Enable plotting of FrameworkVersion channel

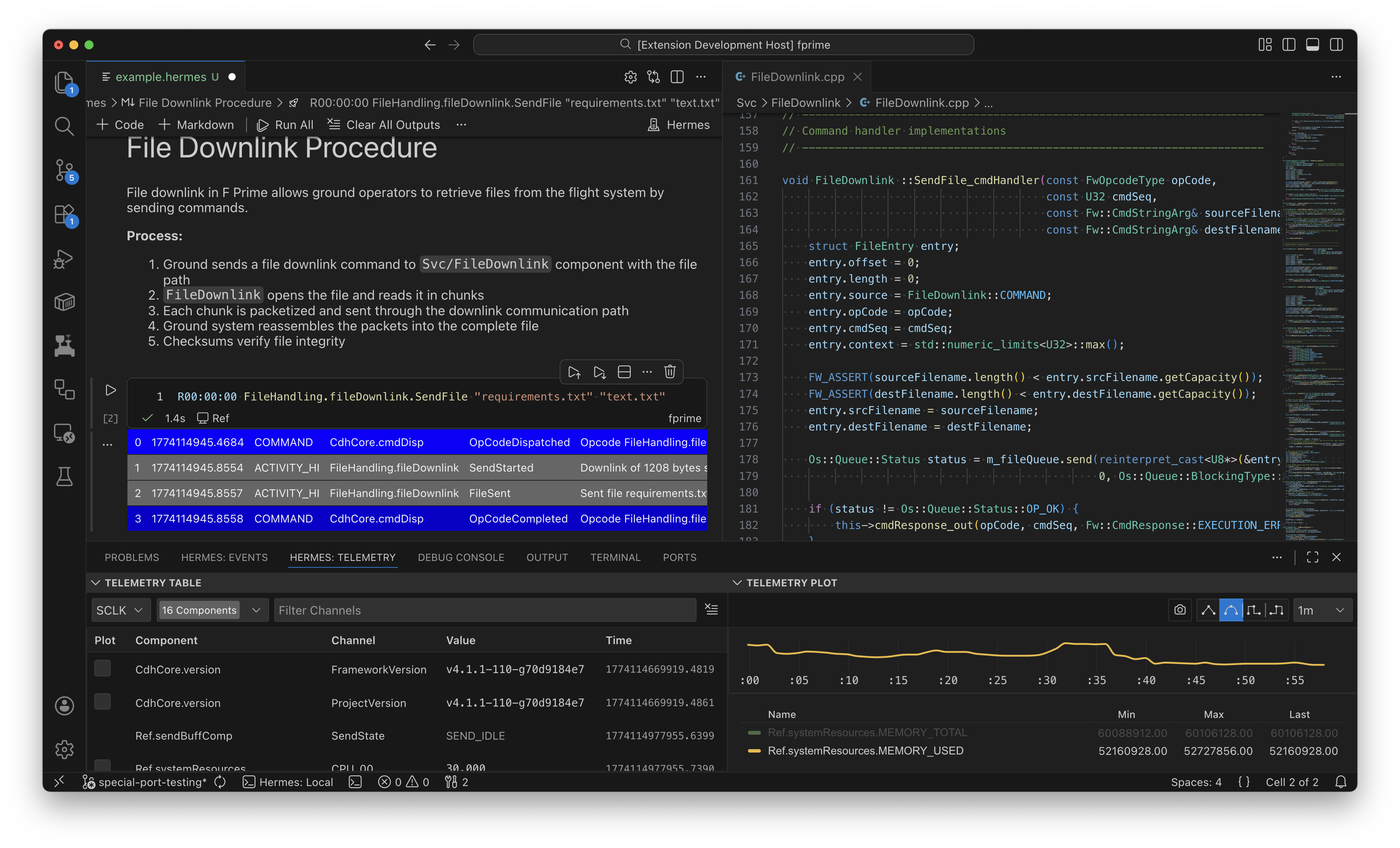103,668
